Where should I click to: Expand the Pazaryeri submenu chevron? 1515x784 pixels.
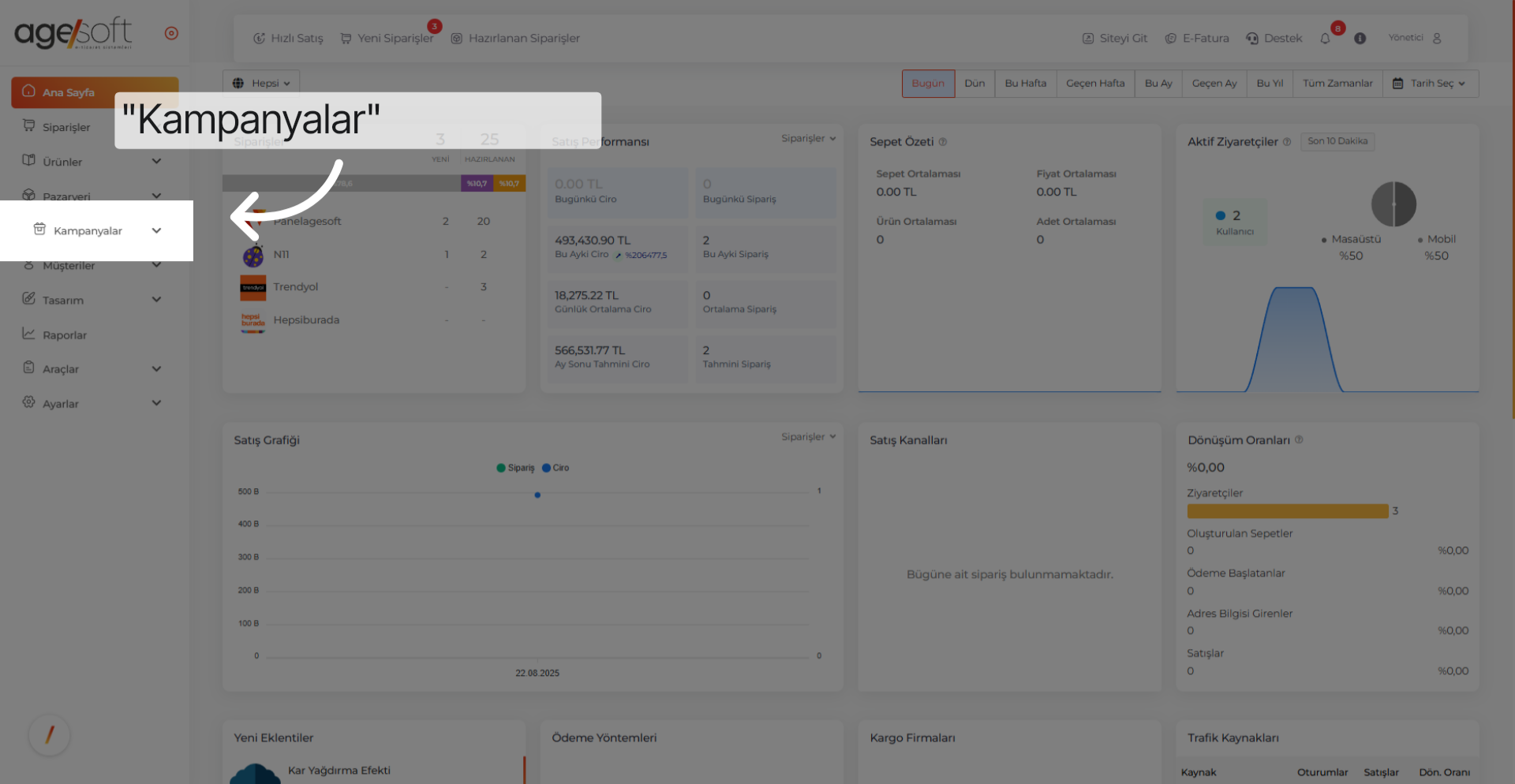point(156,196)
